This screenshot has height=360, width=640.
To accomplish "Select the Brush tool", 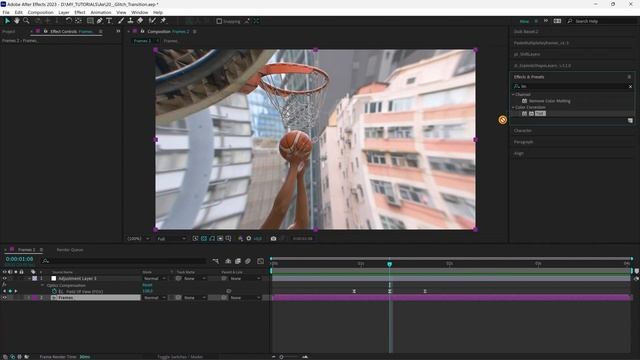I will pos(121,21).
